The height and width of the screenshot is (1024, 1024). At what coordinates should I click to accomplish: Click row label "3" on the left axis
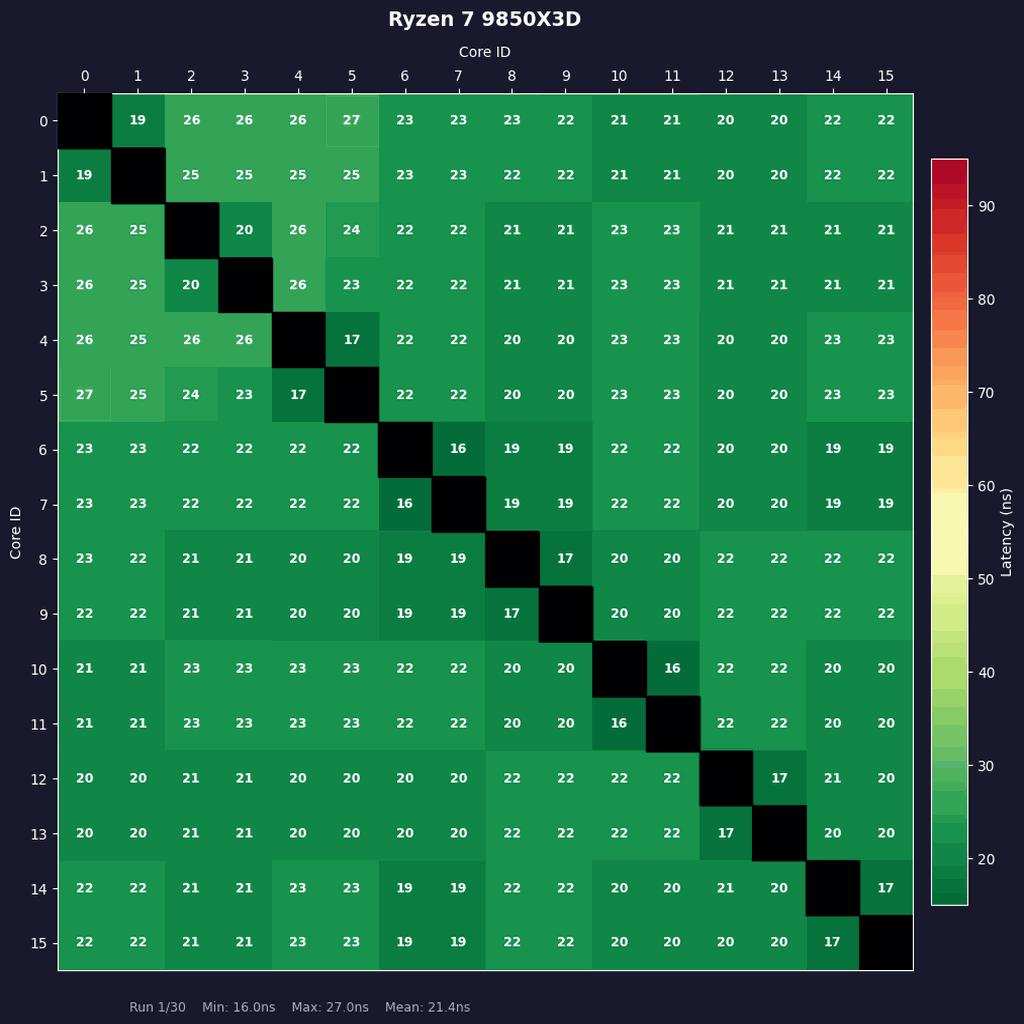(x=44, y=286)
